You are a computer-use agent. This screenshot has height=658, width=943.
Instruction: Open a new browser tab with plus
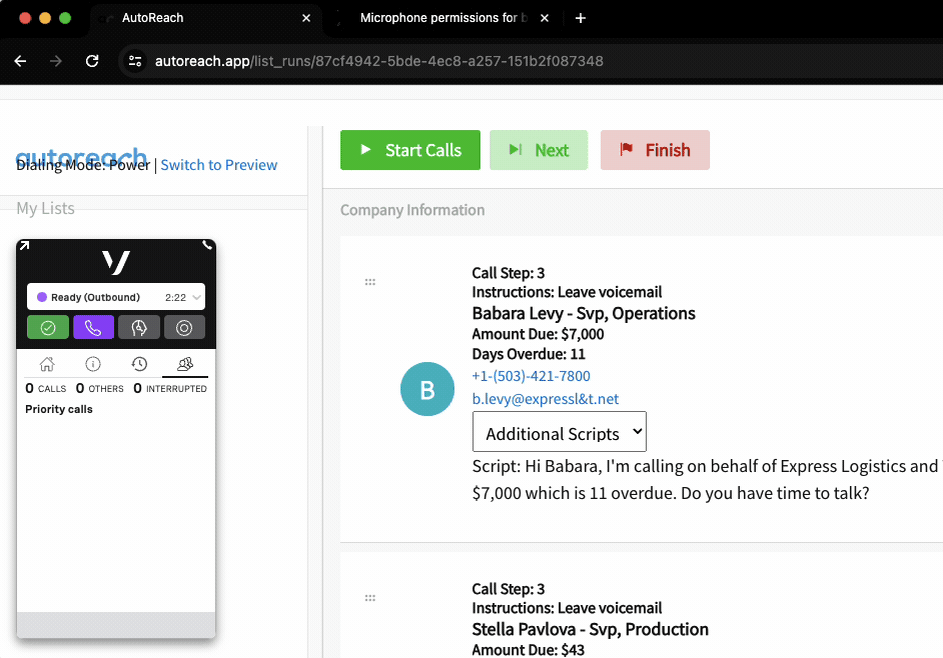coord(580,18)
